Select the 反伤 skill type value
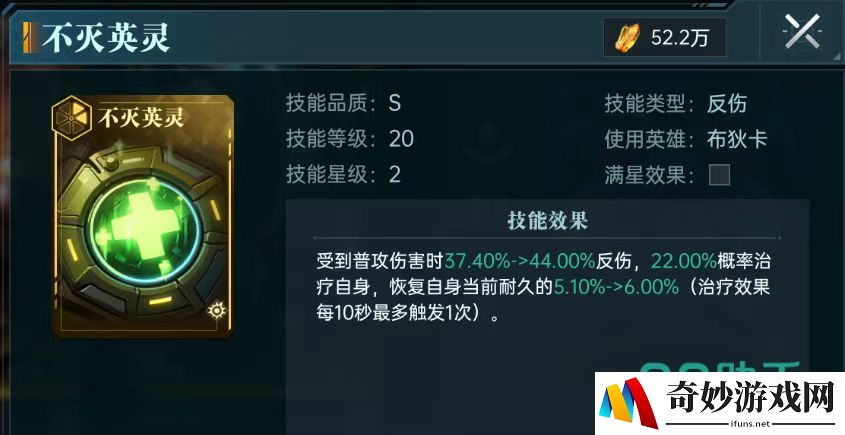Image resolution: width=845 pixels, height=435 pixels. click(727, 103)
